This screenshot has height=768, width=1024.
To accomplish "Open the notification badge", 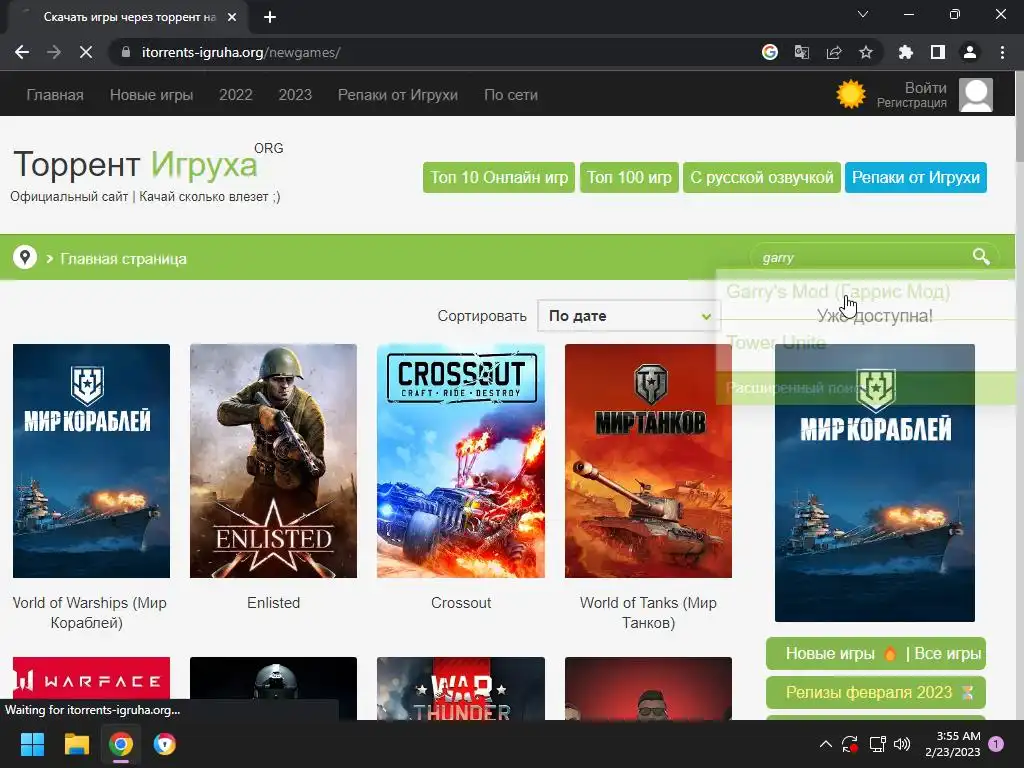I will (996, 744).
